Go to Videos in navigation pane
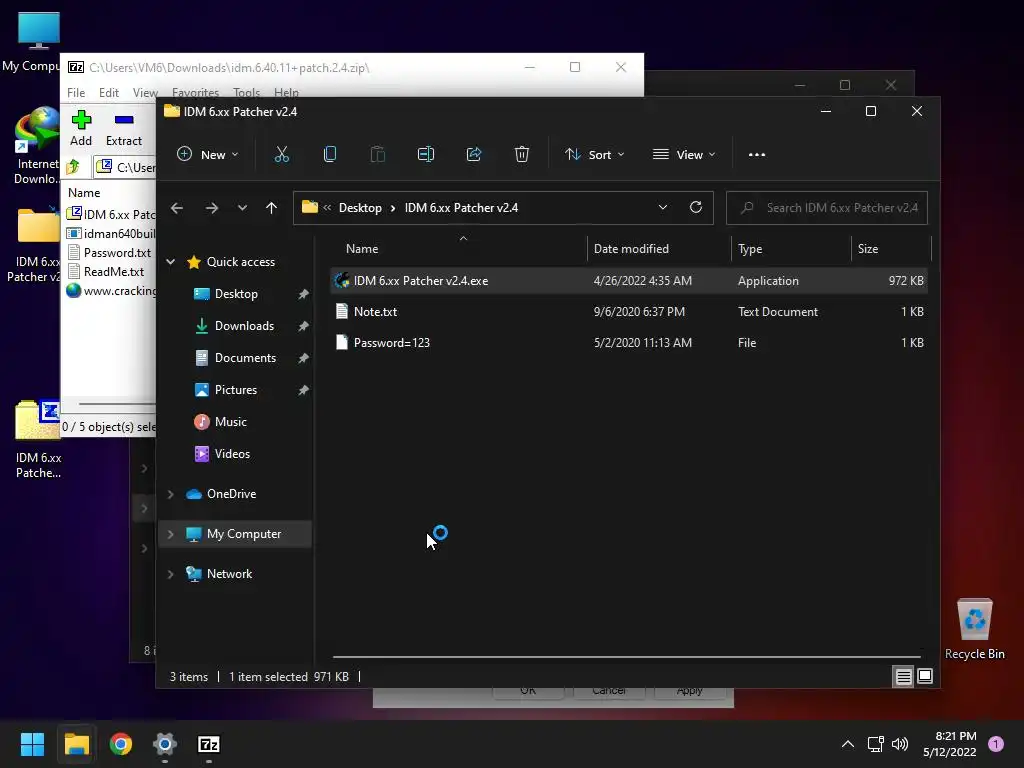The width and height of the screenshot is (1024, 768). point(232,454)
